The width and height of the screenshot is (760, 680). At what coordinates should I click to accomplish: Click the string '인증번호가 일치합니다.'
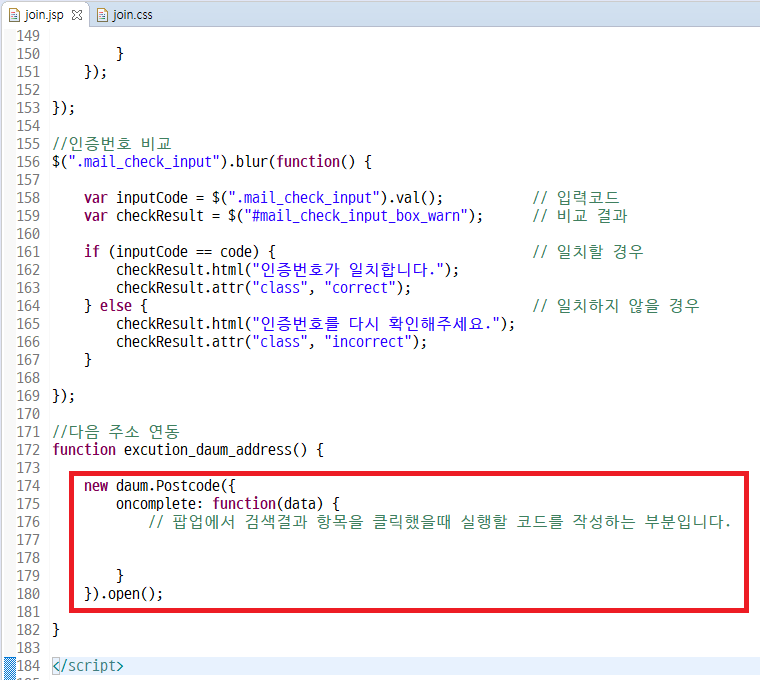click(348, 269)
